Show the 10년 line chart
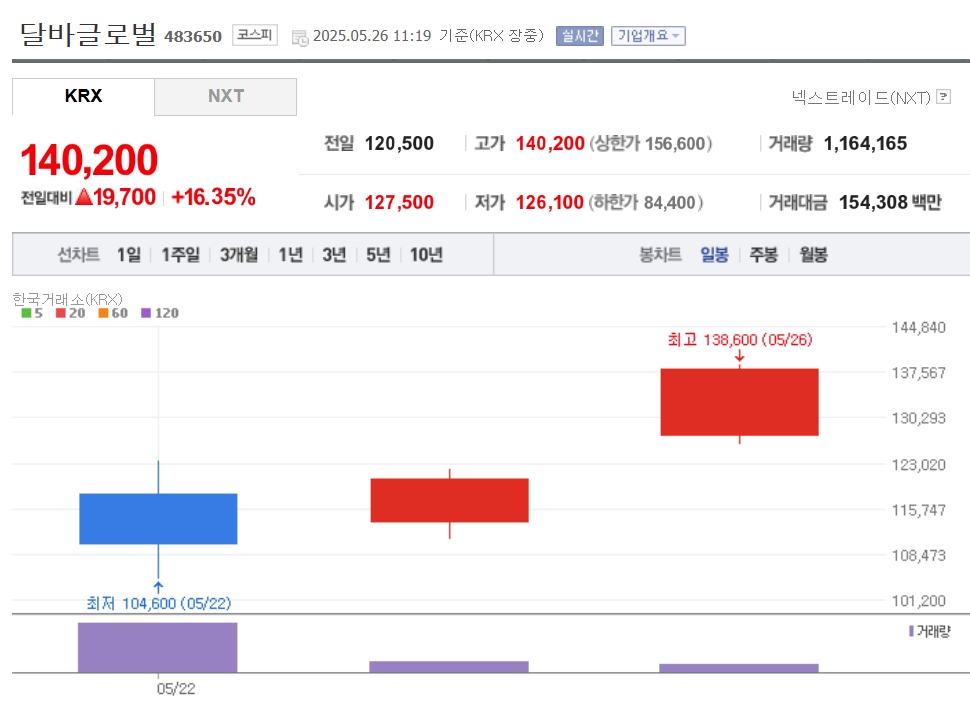This screenshot has width=970, height=713. click(426, 254)
